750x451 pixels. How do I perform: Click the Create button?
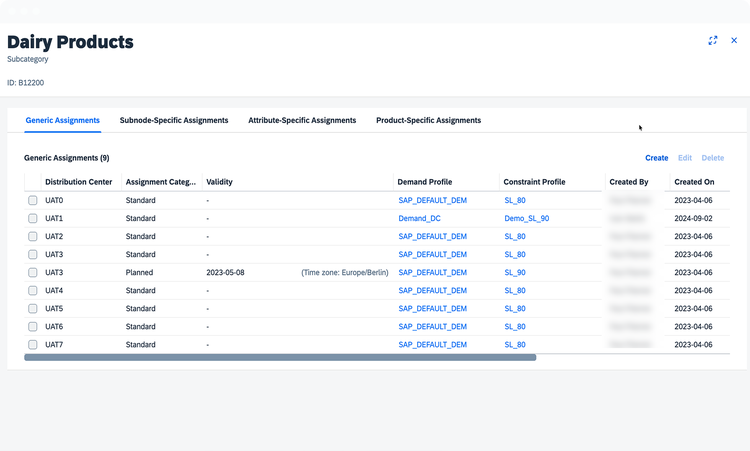tap(656, 158)
